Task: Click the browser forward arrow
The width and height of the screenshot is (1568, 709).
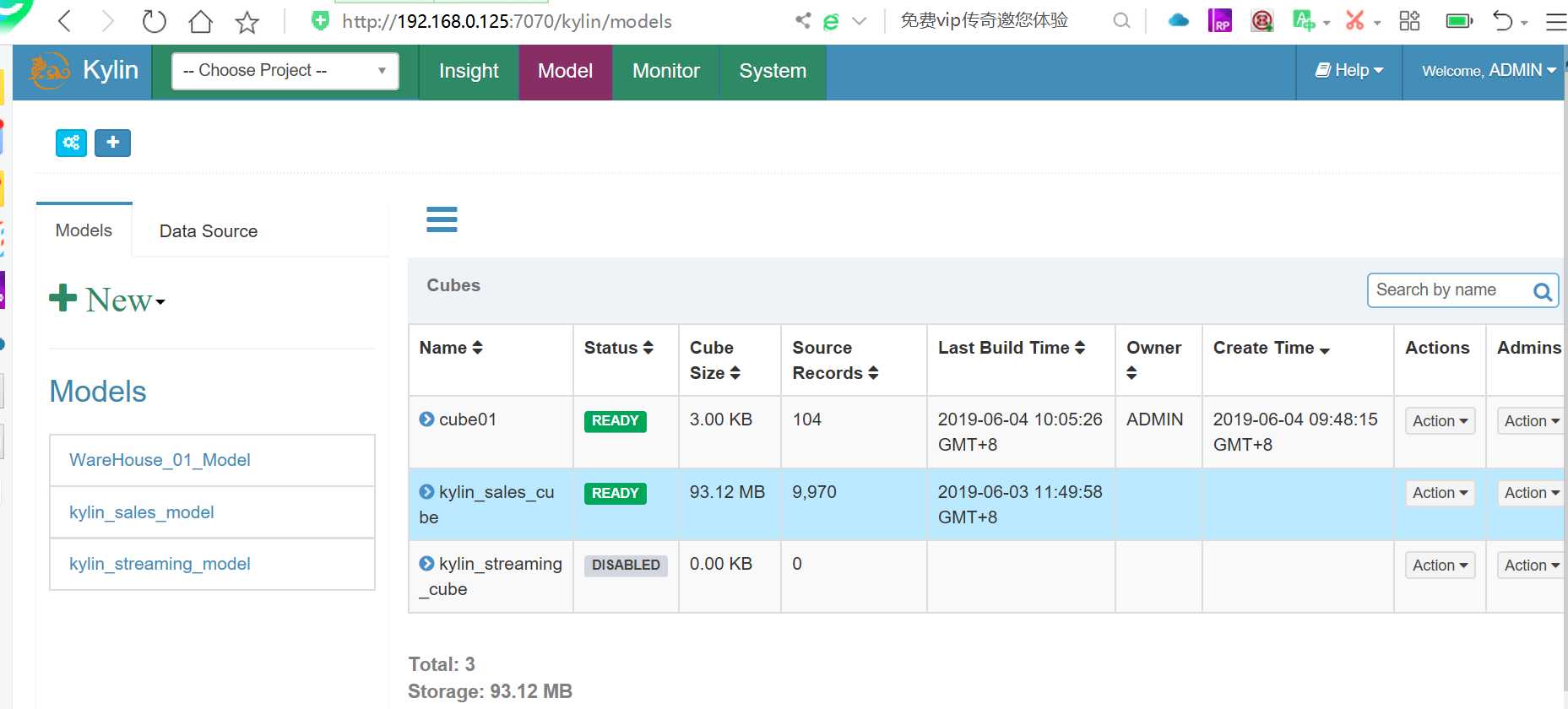Action: coord(107,20)
